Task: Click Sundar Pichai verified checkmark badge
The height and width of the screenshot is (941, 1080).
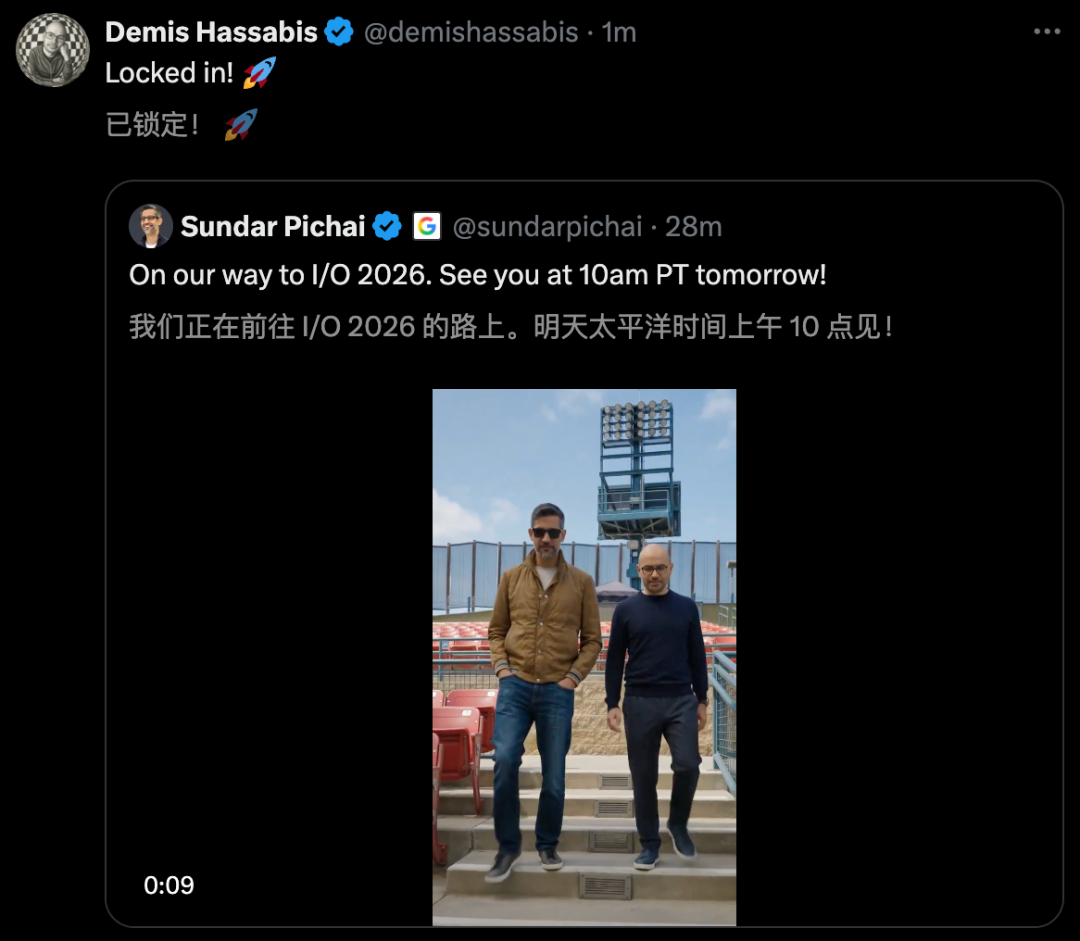Action: click(387, 226)
